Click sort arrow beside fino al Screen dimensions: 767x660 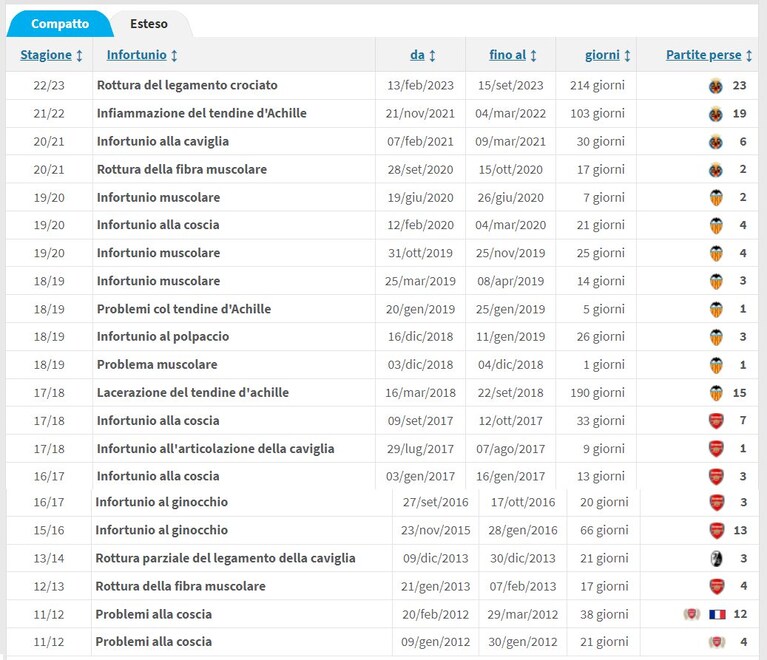pos(534,55)
